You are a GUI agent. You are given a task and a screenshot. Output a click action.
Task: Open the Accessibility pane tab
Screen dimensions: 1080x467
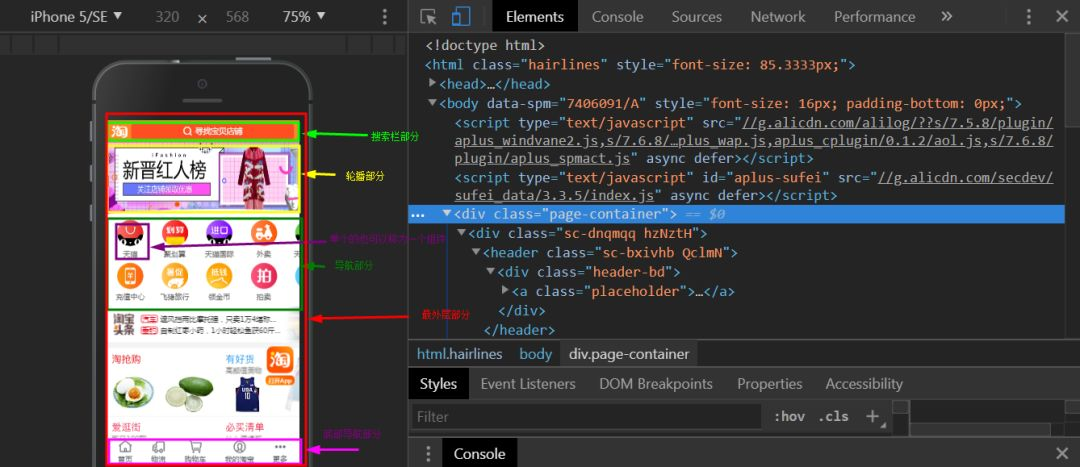pos(864,384)
